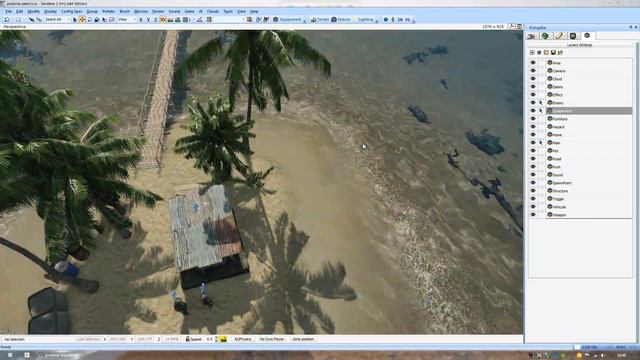Click the Windows Start button on the taskbar
Image resolution: width=640 pixels, height=360 pixels.
pyautogui.click(x=10, y=355)
